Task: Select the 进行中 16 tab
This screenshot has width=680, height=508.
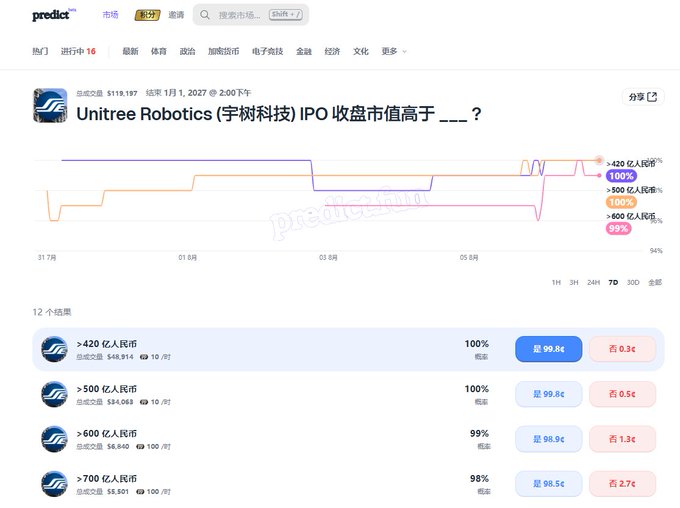Action: tap(78, 51)
